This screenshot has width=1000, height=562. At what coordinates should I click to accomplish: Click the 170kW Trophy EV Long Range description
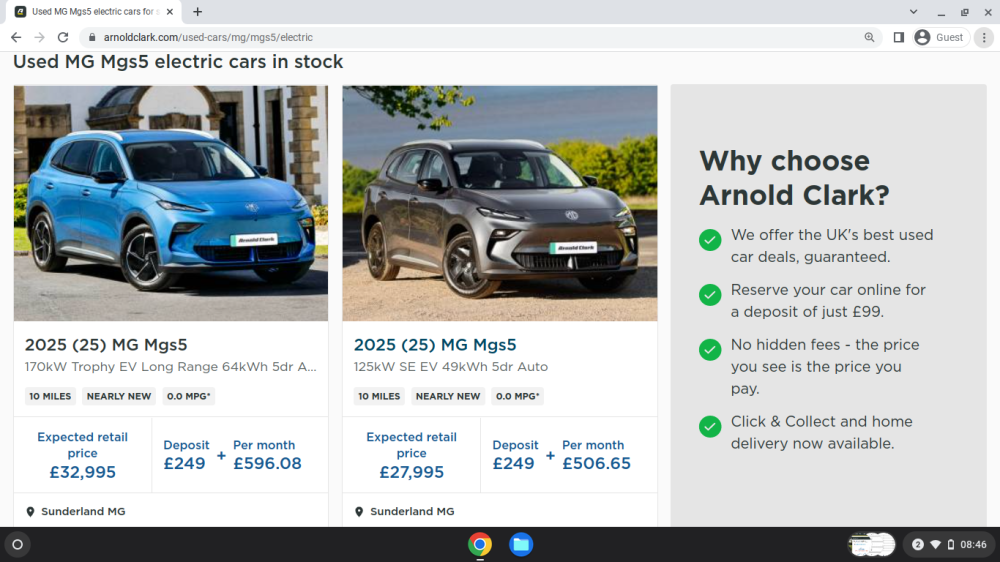click(x=170, y=367)
